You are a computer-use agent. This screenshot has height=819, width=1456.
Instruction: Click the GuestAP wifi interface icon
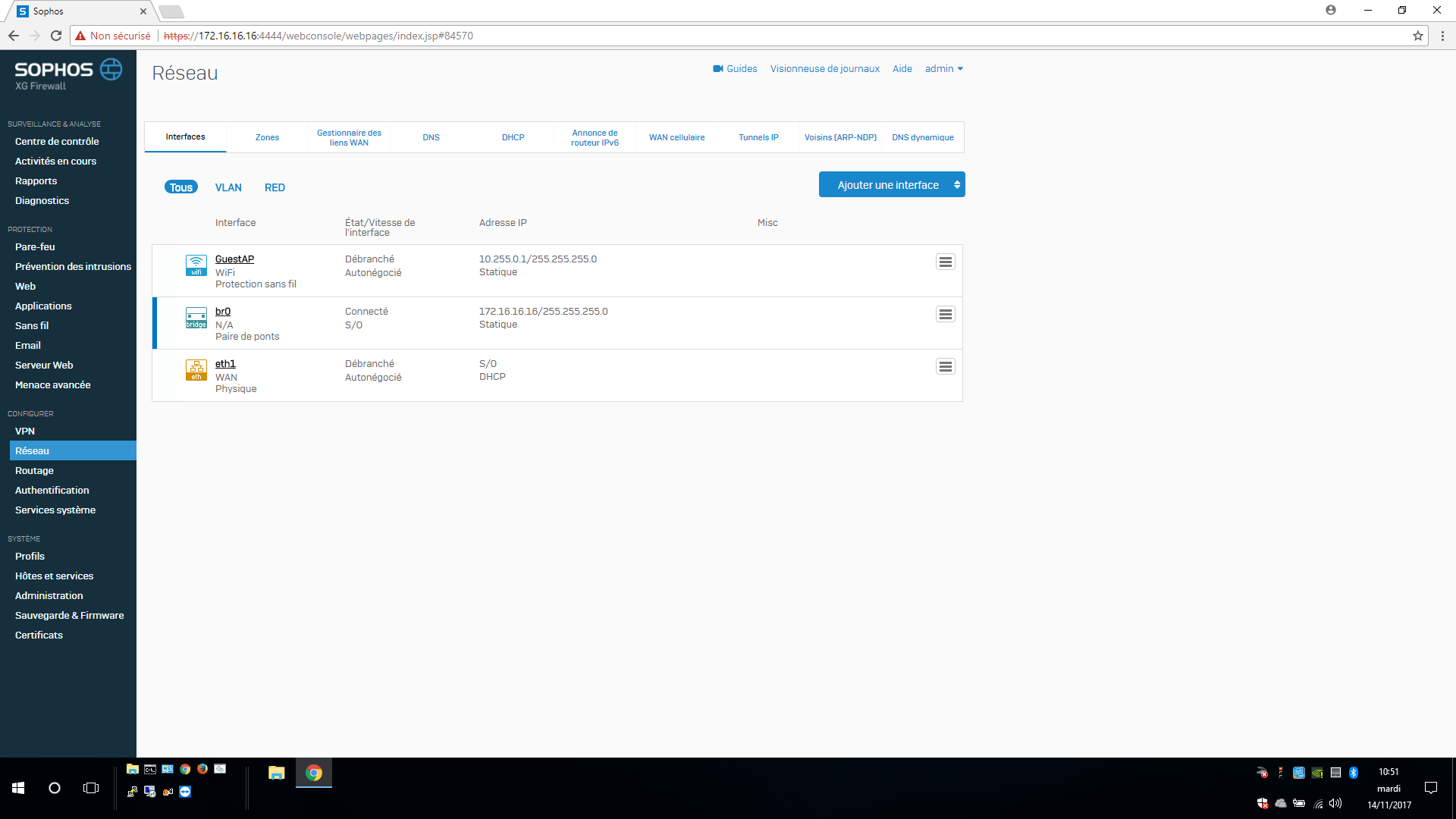196,265
